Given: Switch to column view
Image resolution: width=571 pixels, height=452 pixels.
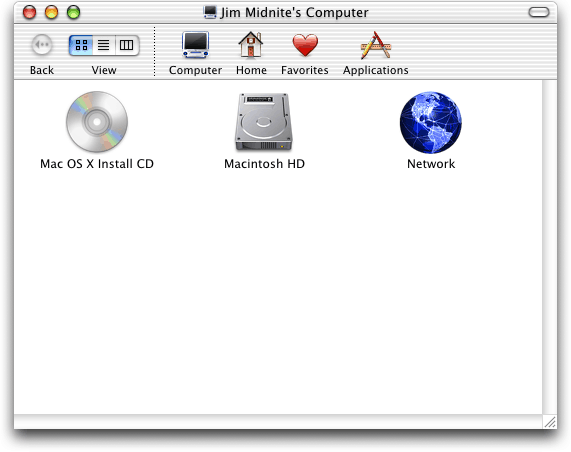Looking at the screenshot, I should 127,45.
